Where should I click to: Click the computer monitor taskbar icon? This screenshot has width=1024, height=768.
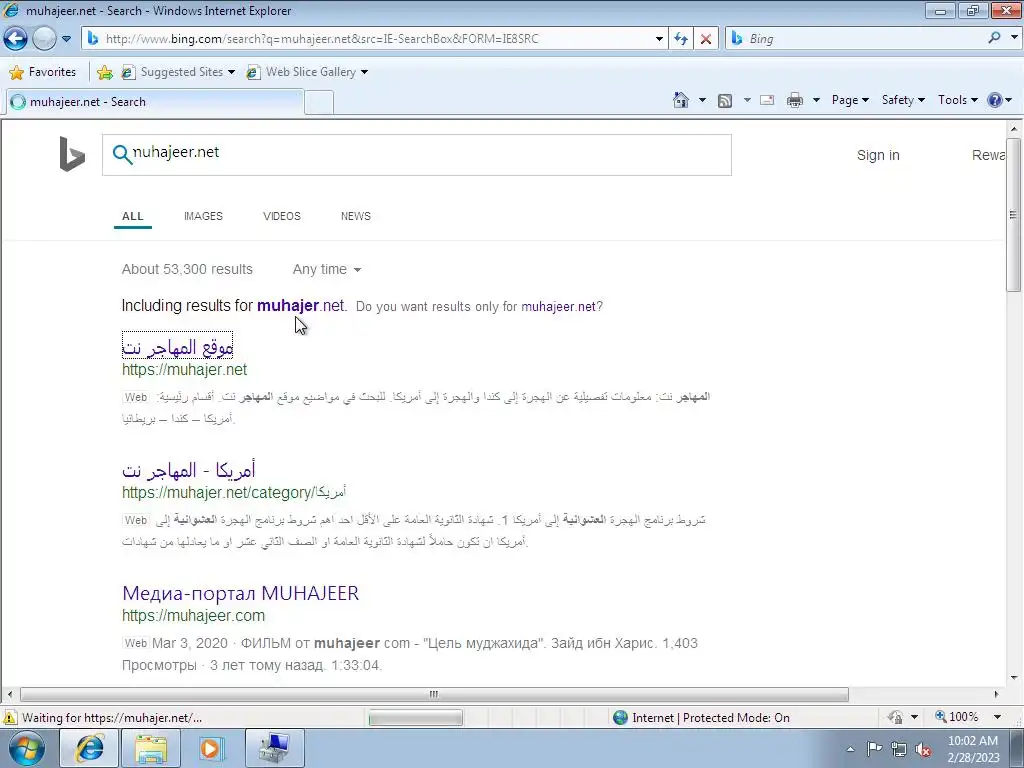(x=274, y=748)
